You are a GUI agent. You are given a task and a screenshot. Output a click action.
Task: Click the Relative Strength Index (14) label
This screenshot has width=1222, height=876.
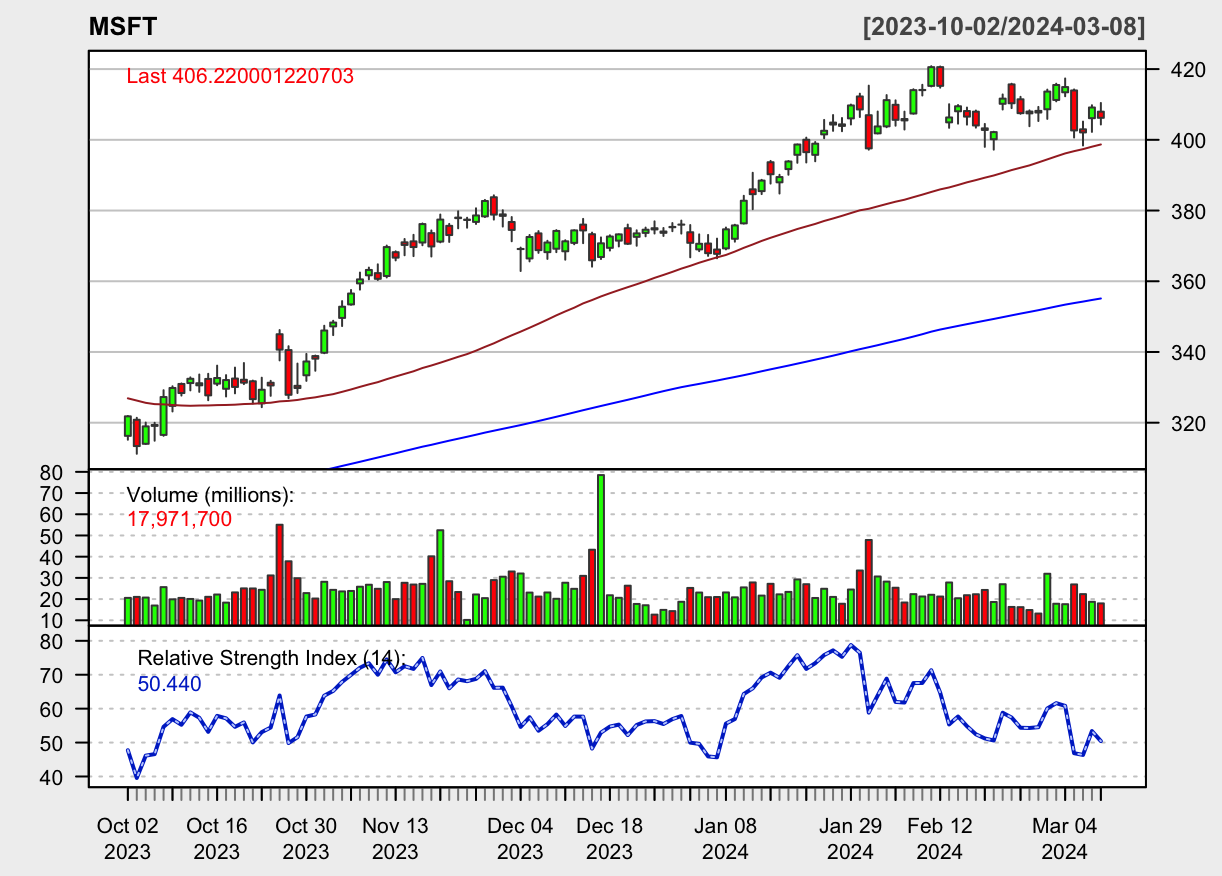[272, 658]
